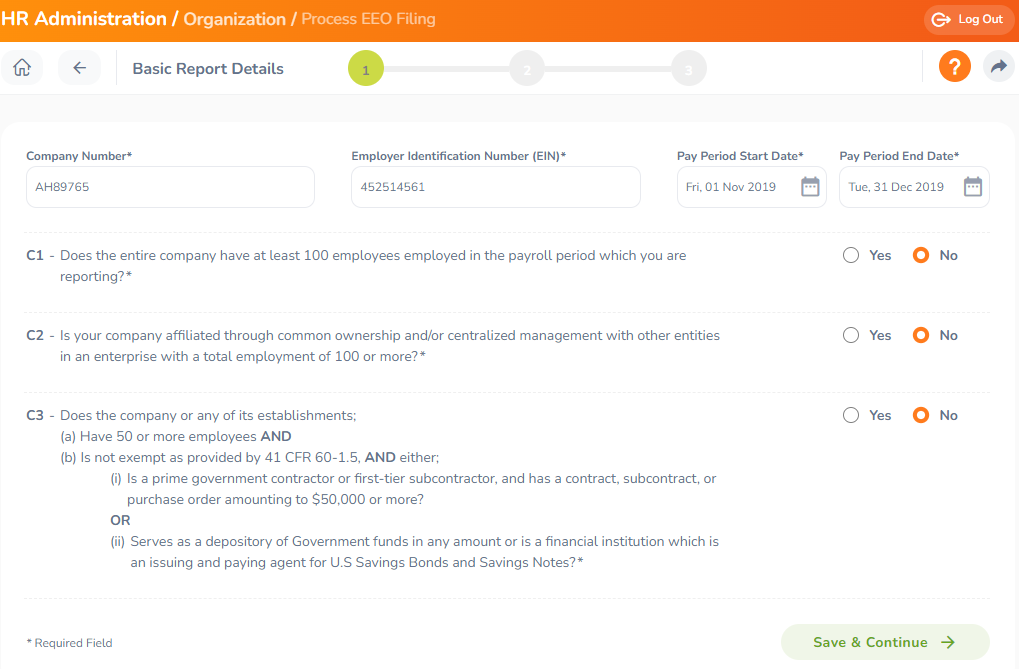Click the back arrow icon
Screen dimensions: 1019x669
[79, 68]
